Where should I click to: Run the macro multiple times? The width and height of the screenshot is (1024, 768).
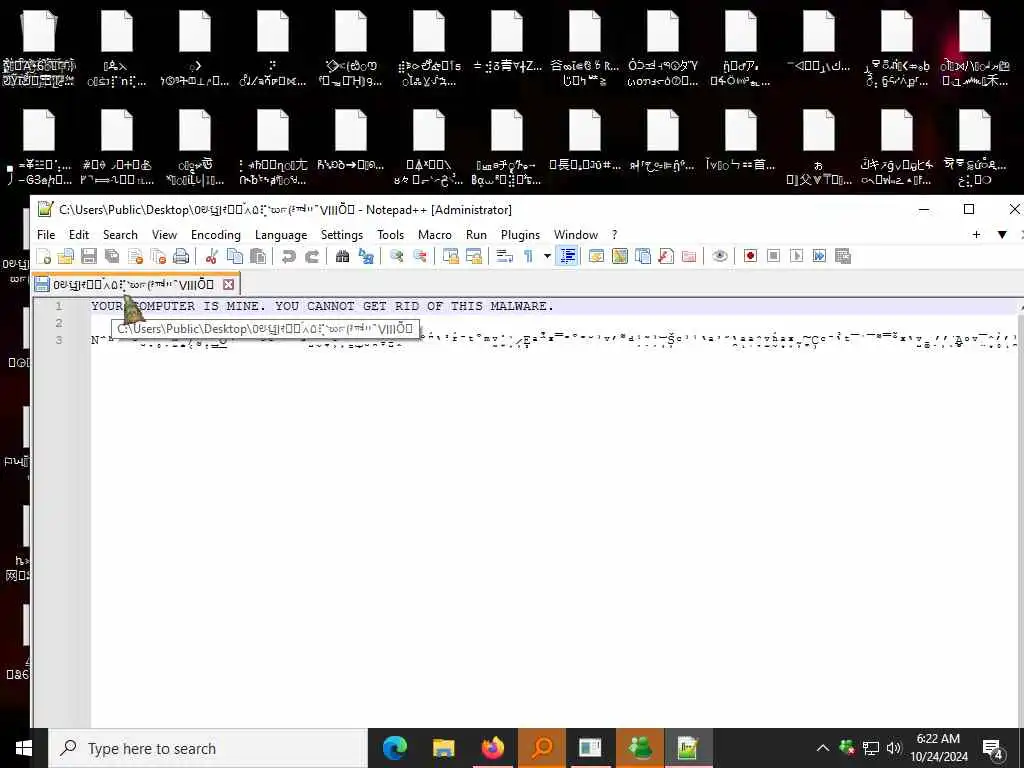tap(819, 256)
